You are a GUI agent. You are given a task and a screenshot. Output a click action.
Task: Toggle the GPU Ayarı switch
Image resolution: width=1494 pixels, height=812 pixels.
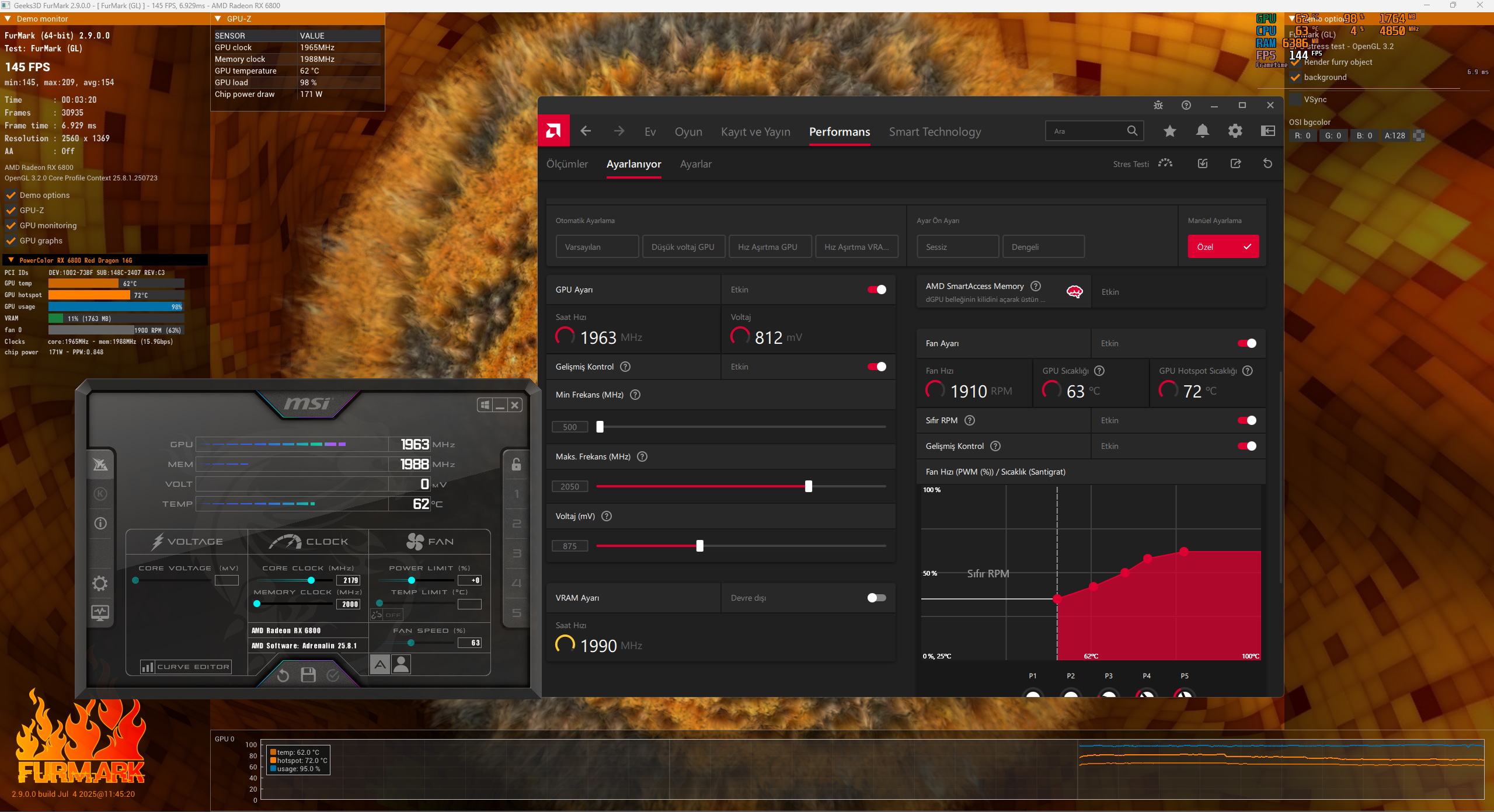[876, 290]
